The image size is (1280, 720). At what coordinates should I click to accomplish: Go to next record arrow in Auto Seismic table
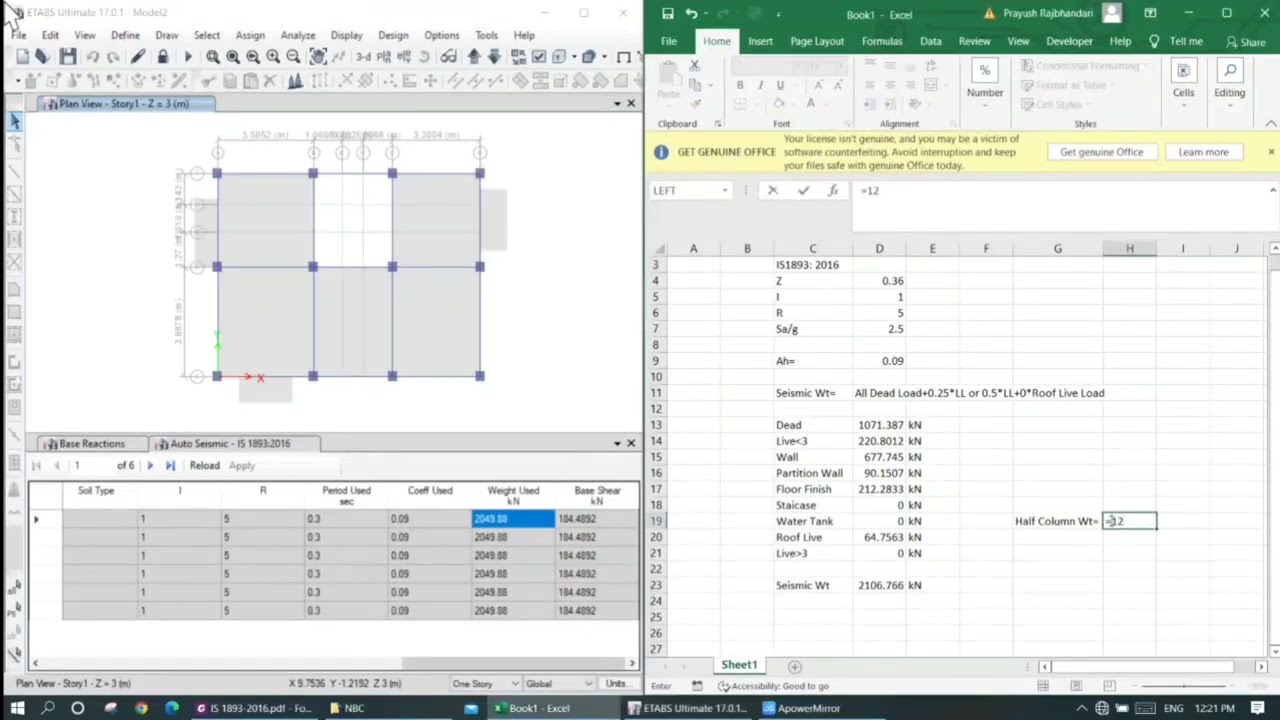pyautogui.click(x=150, y=465)
